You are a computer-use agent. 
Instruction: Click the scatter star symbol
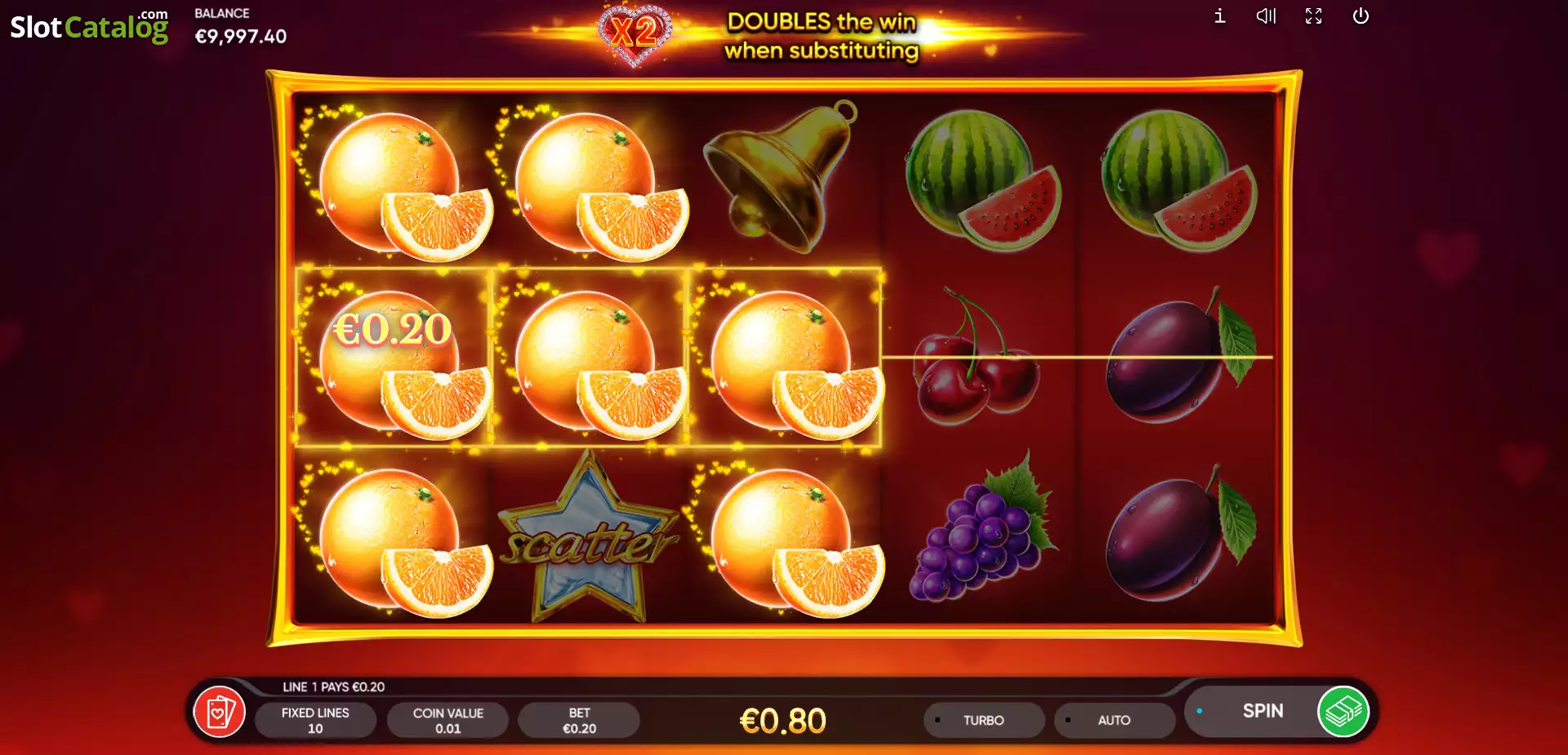[588, 537]
